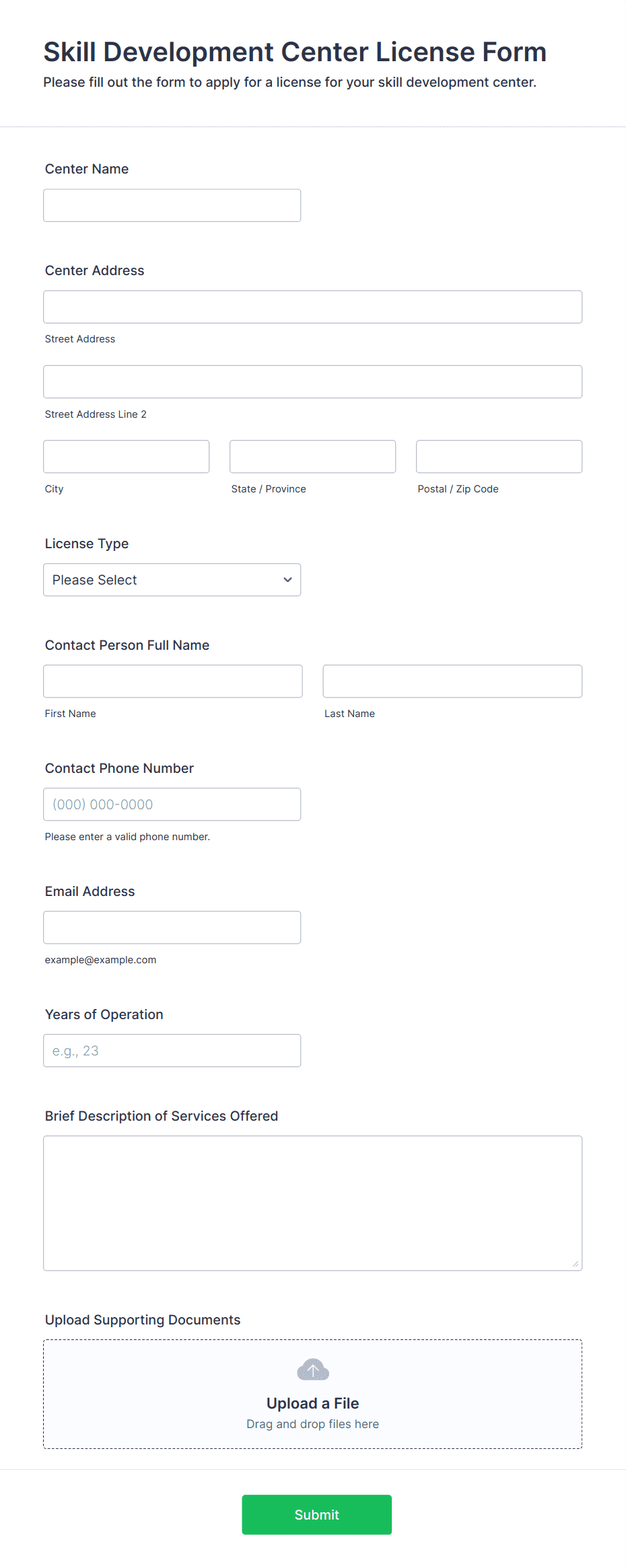Click the Street Address input field
Viewport: 626px width, 1568px height.
click(313, 307)
